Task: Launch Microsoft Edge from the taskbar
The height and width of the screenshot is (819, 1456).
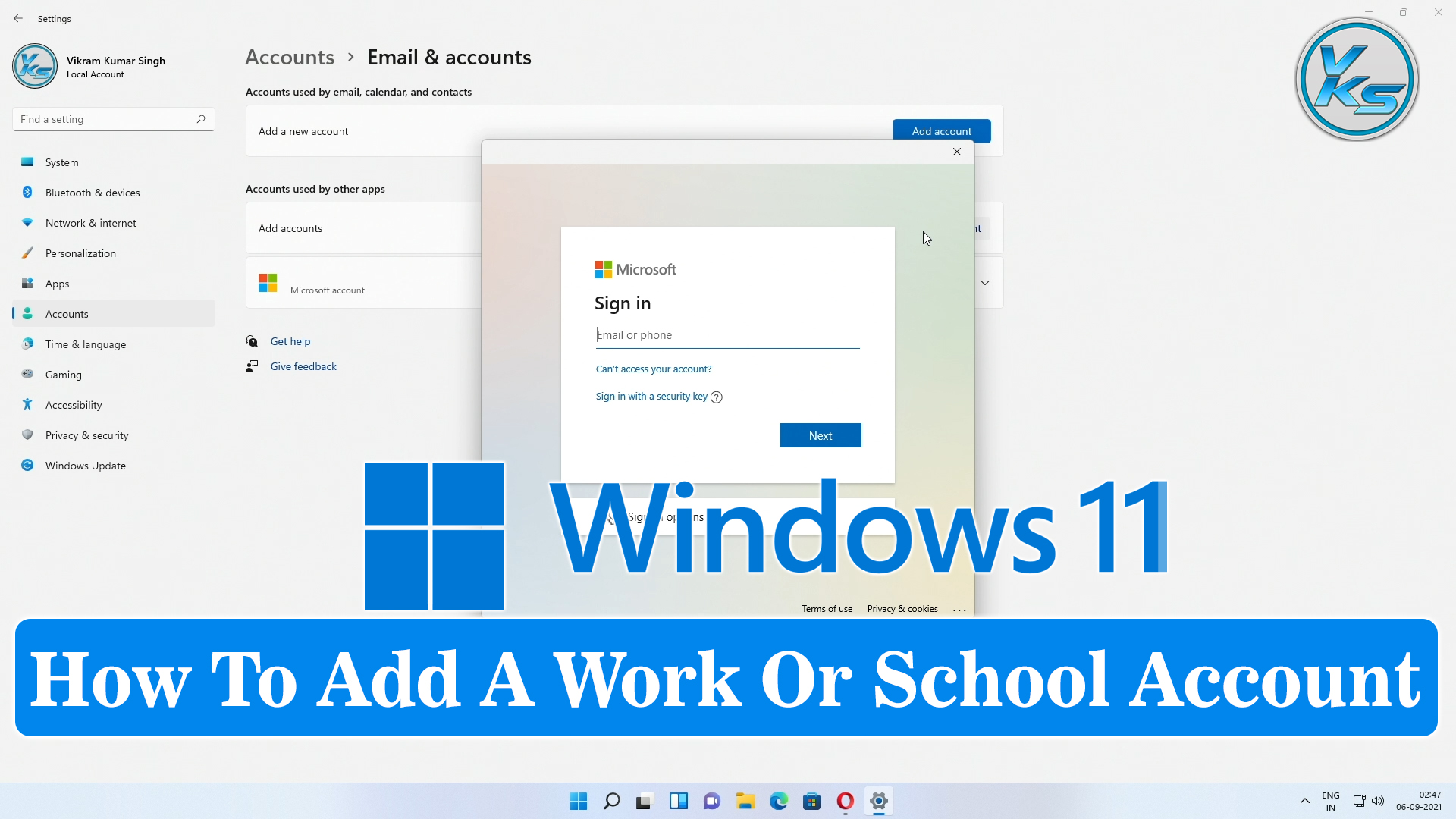Action: tap(778, 801)
